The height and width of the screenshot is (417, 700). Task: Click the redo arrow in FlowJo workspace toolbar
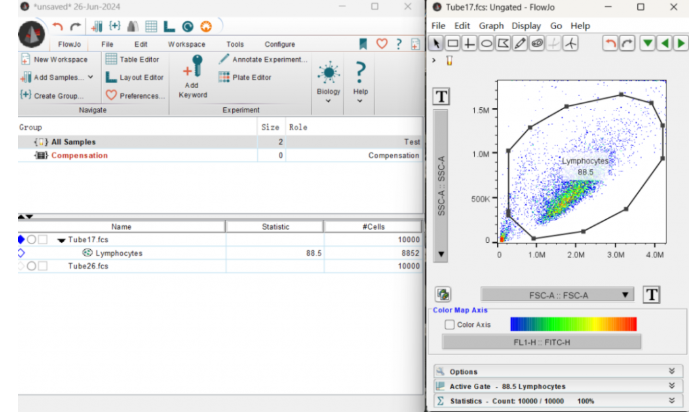tap(76, 27)
